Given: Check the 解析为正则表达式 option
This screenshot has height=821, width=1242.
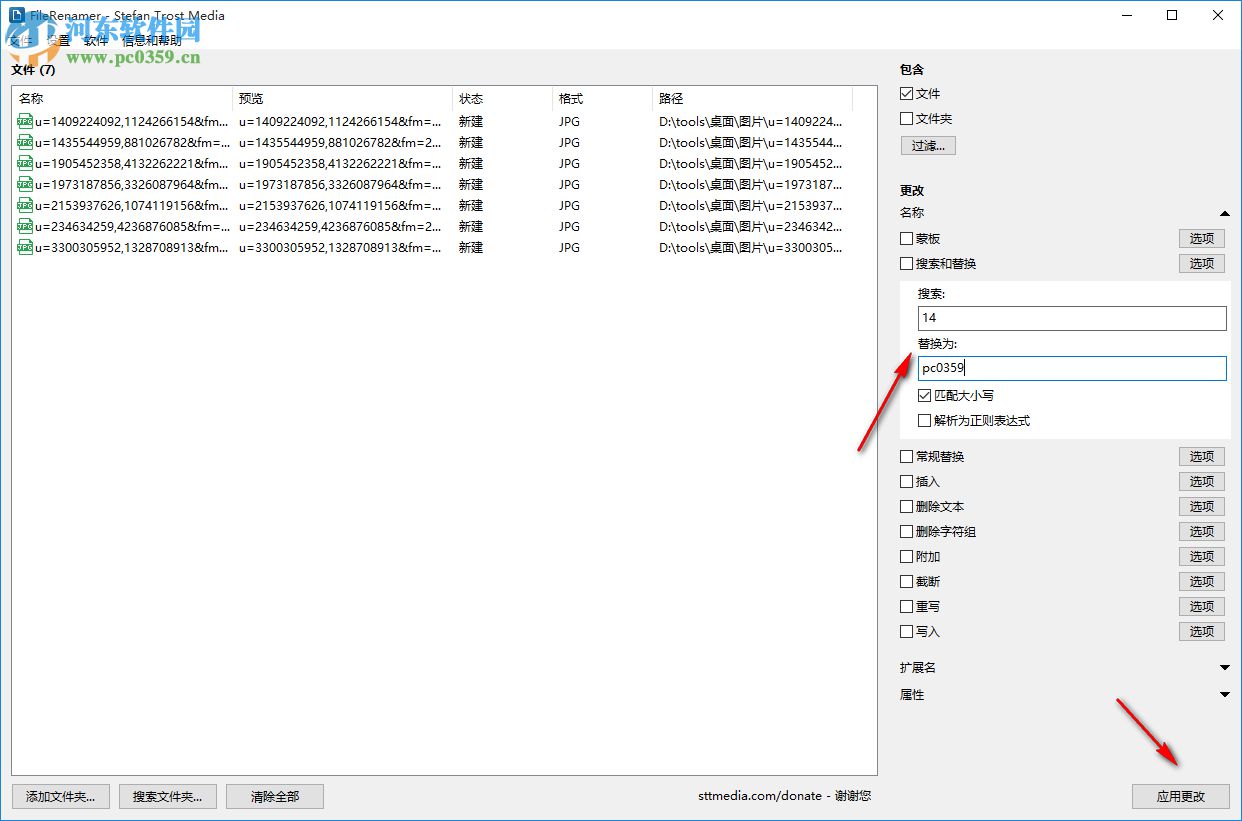Looking at the screenshot, I should pyautogui.click(x=925, y=420).
